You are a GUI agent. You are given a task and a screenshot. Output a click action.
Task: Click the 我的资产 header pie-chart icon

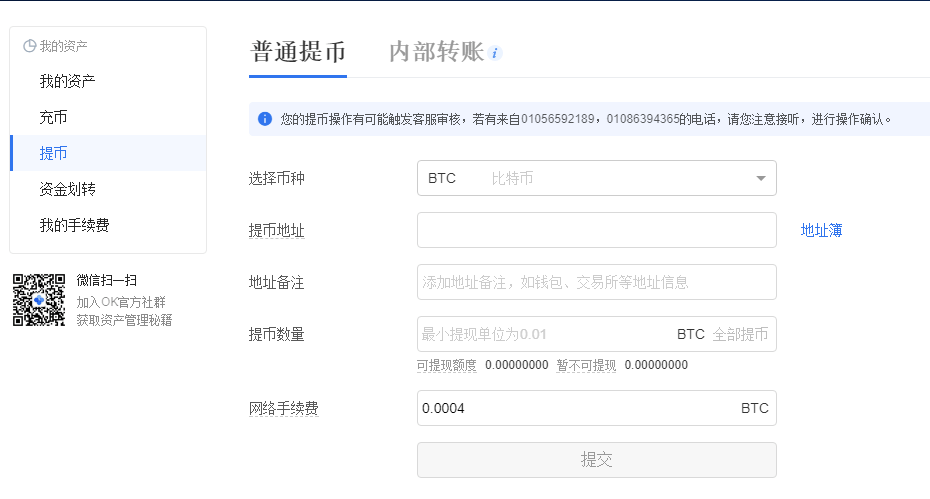tap(30, 46)
